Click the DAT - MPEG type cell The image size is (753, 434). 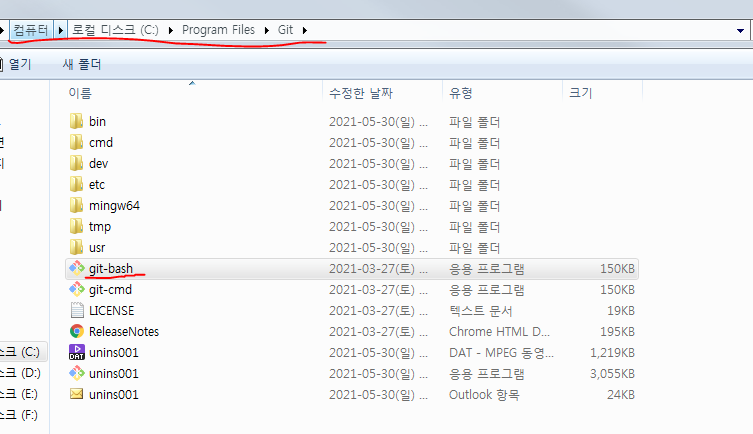tap(501, 352)
